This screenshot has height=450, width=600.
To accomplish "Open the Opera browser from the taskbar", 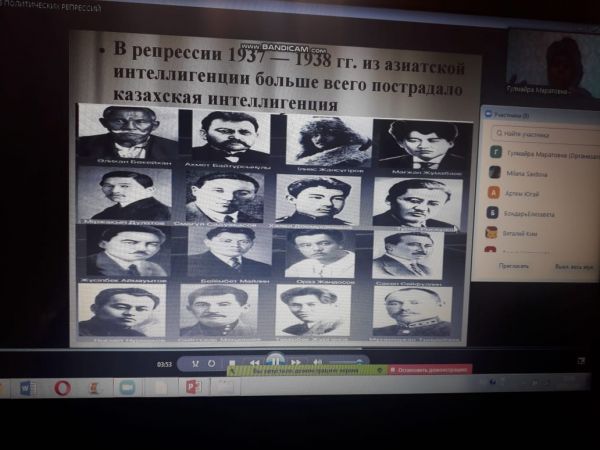I will coord(62,388).
